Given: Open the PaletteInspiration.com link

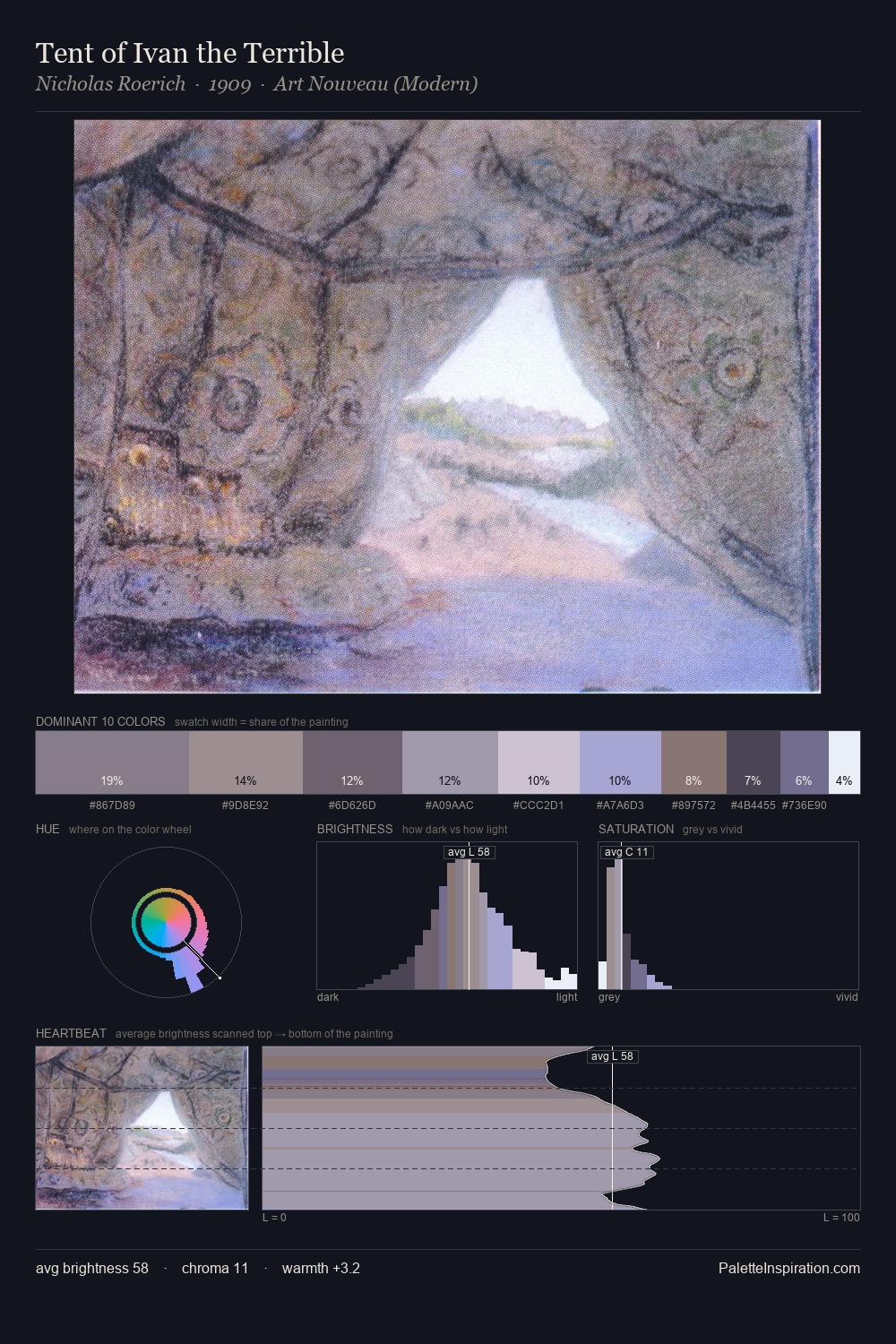Looking at the screenshot, I should click(789, 1268).
